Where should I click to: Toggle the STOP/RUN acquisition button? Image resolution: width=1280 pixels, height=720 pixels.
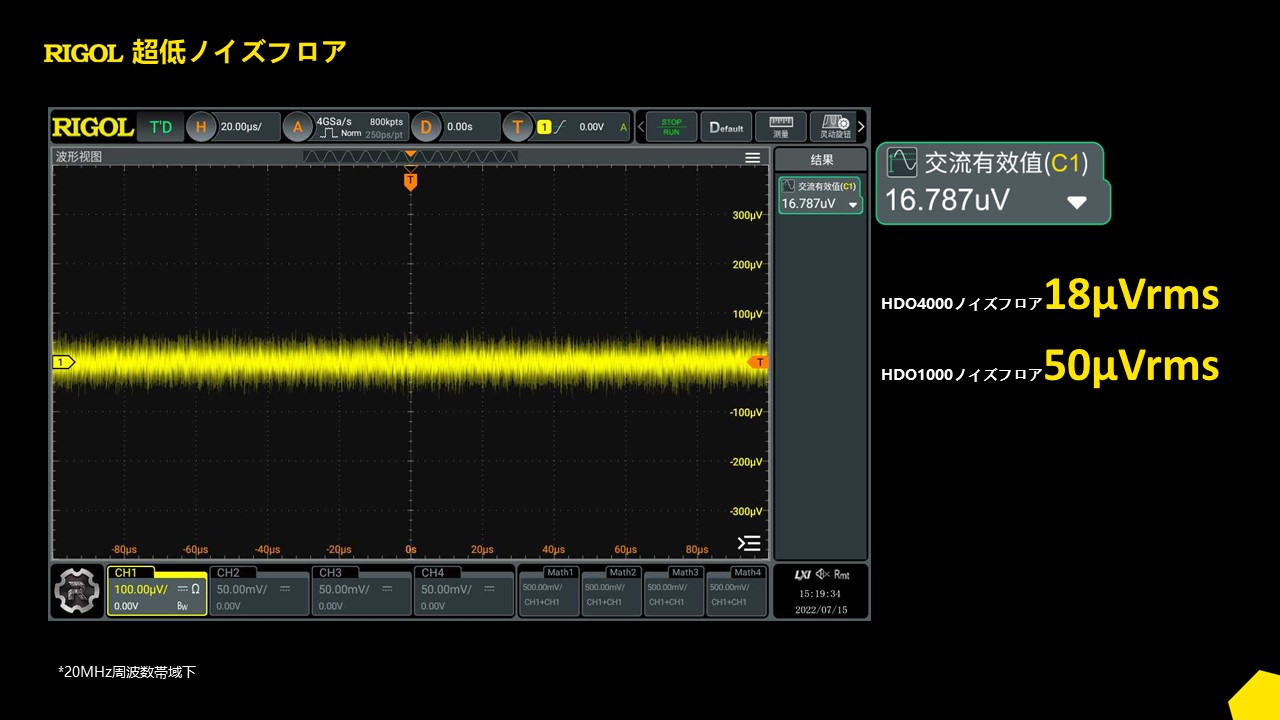point(671,127)
